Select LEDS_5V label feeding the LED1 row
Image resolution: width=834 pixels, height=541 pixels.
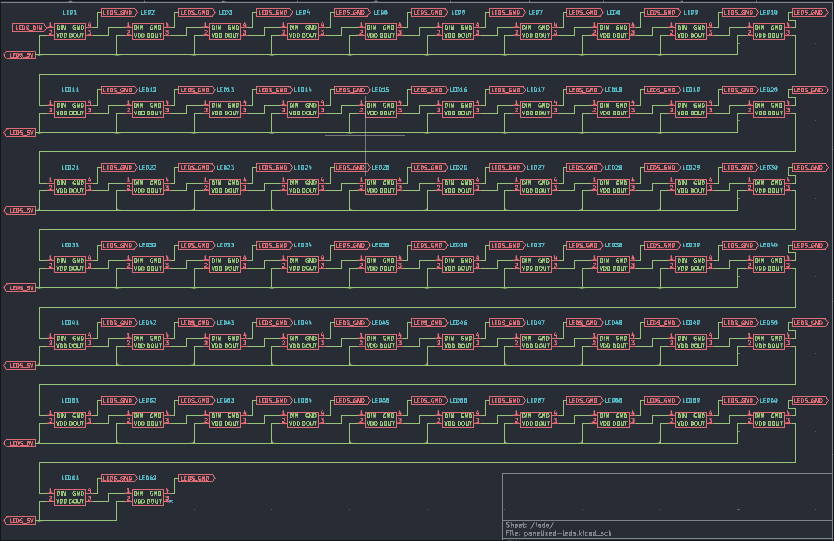pyautogui.click(x=20, y=55)
